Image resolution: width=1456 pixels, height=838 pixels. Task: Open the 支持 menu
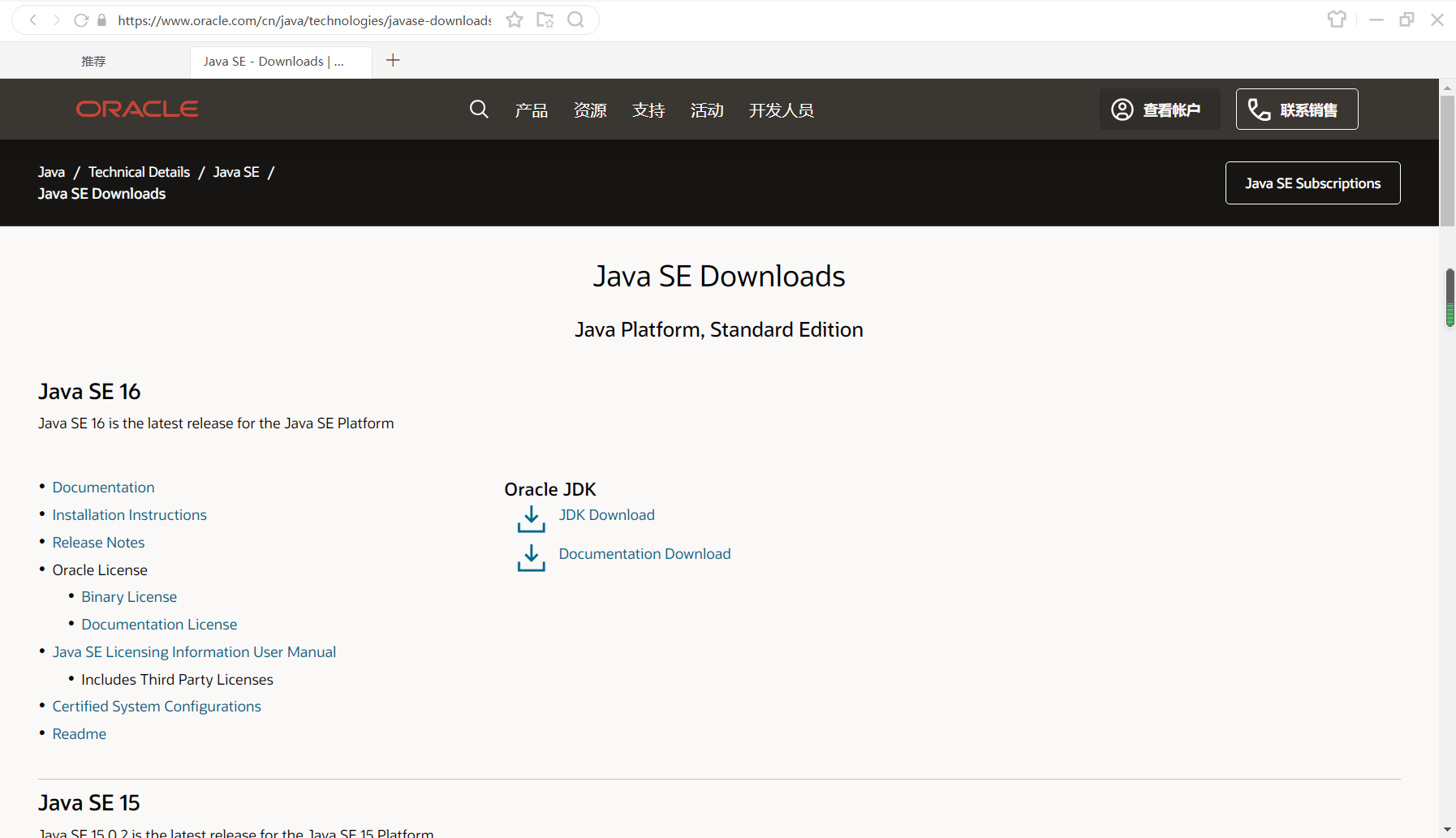click(648, 110)
